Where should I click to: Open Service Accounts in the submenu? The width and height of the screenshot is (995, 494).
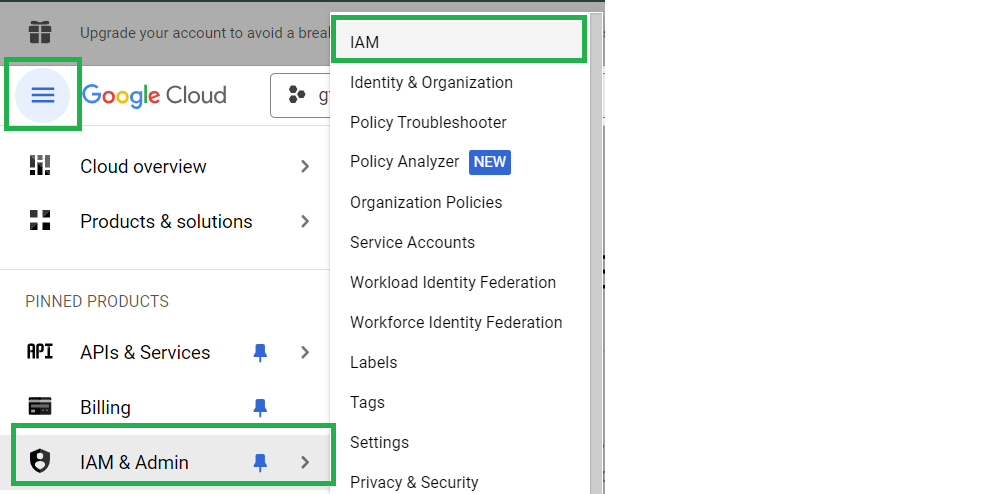(x=412, y=242)
